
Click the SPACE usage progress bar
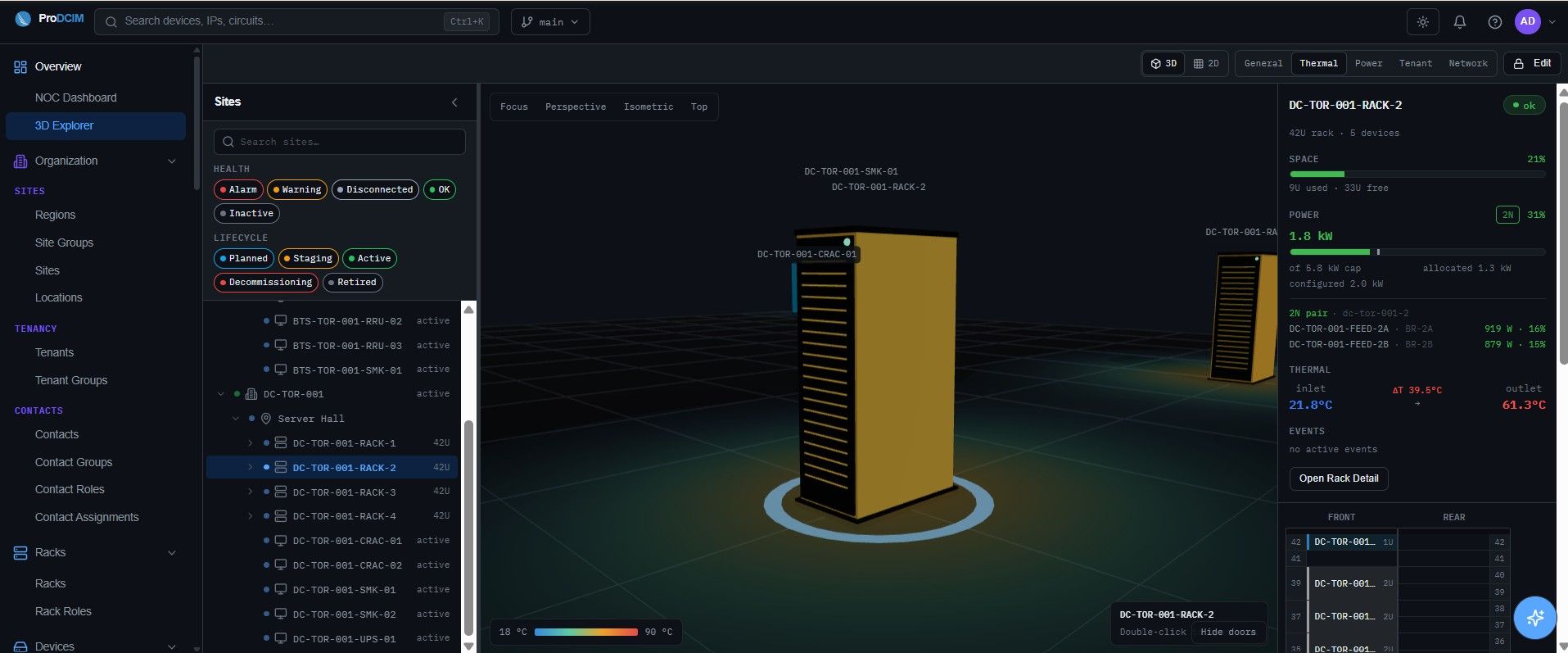pos(1417,174)
